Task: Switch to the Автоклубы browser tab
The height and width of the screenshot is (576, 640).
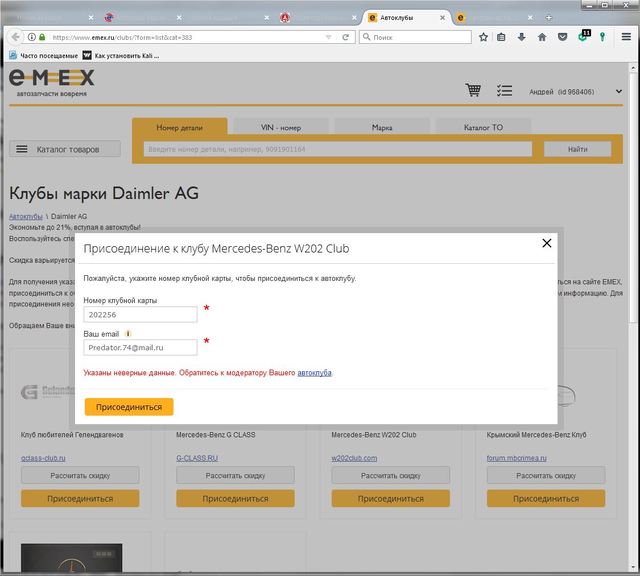Action: click(x=403, y=18)
